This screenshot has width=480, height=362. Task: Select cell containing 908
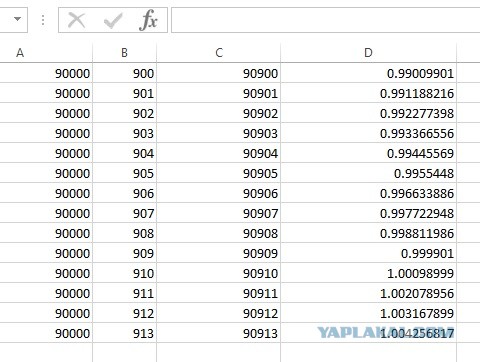tap(124, 233)
